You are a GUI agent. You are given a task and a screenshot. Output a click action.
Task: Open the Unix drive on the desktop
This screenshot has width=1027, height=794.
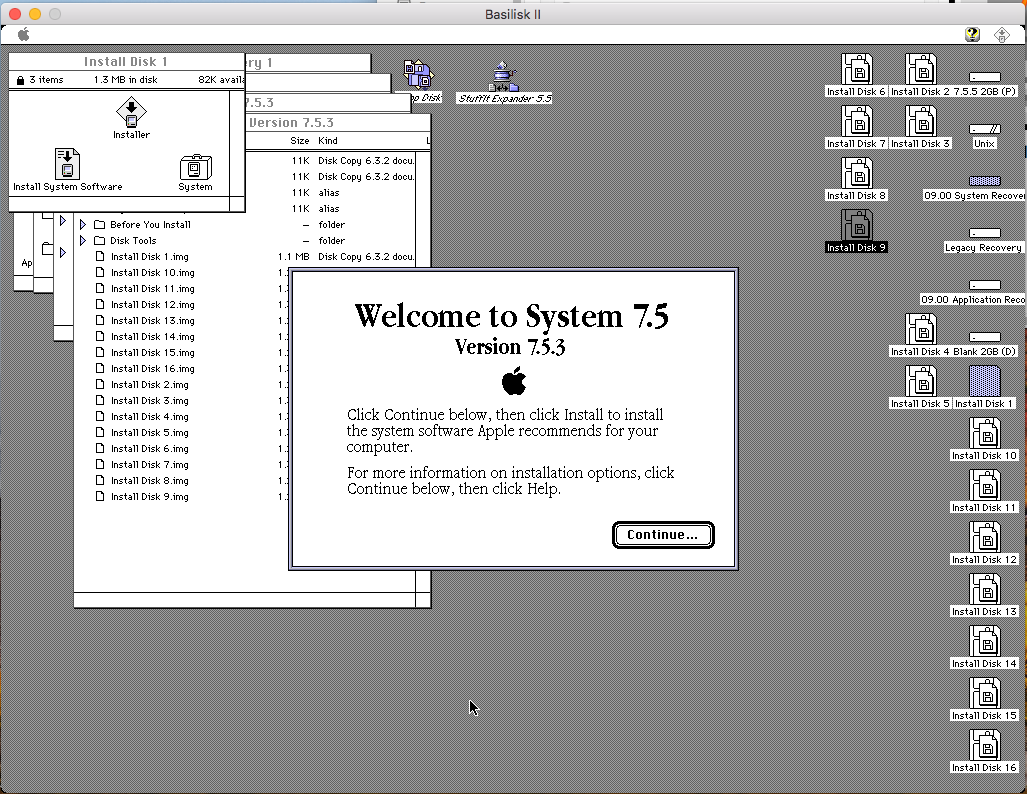pos(983,128)
